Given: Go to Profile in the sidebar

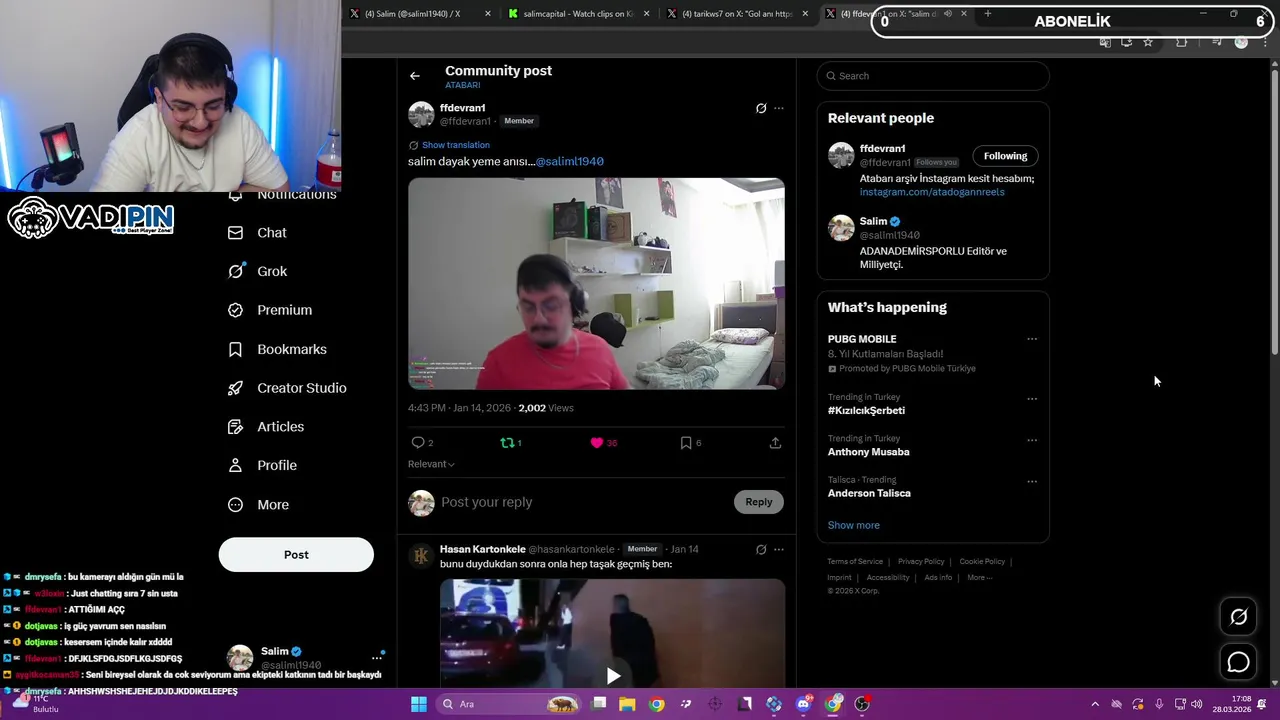Looking at the screenshot, I should pyautogui.click(x=262, y=465).
